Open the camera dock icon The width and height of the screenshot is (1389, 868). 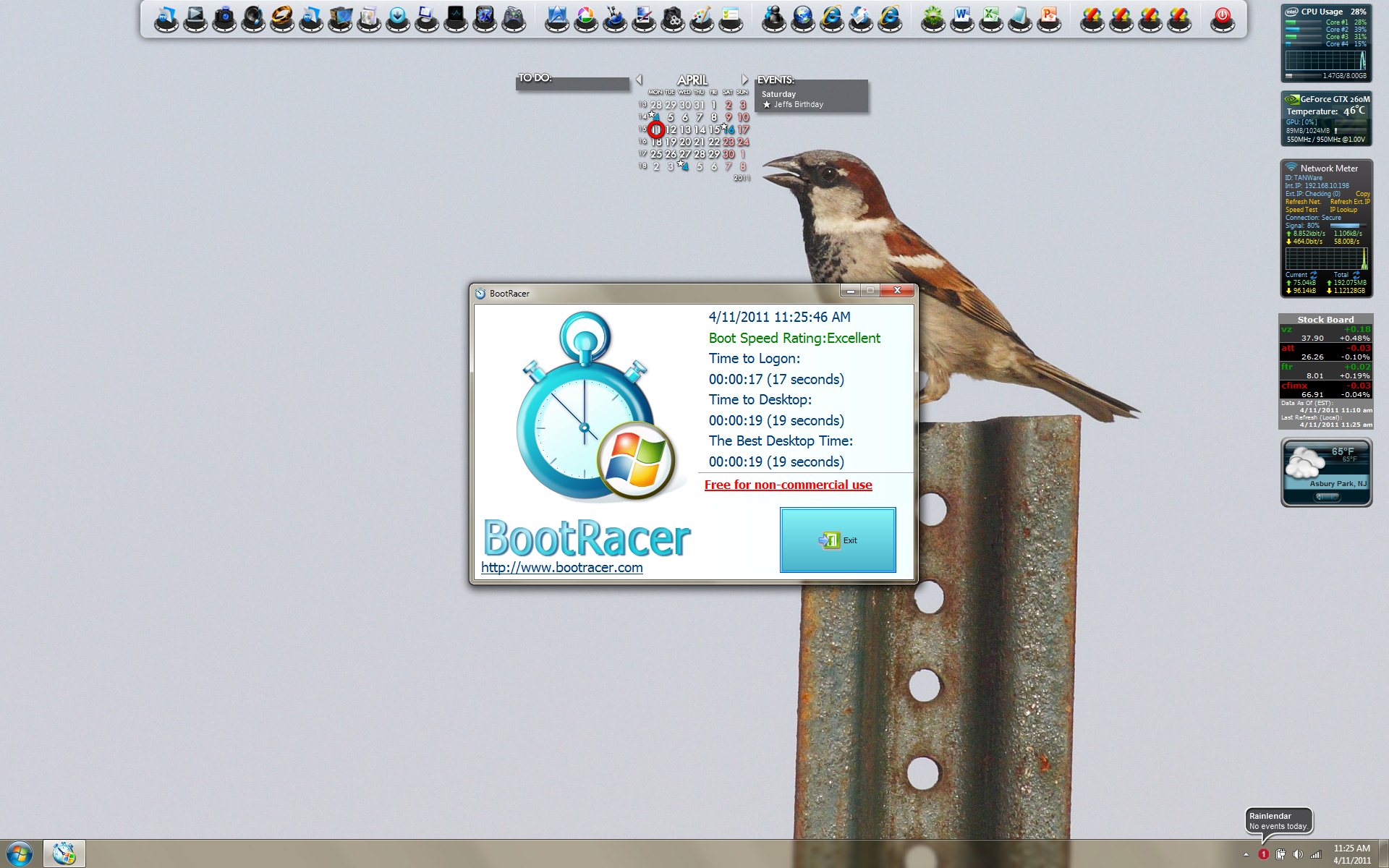224,16
